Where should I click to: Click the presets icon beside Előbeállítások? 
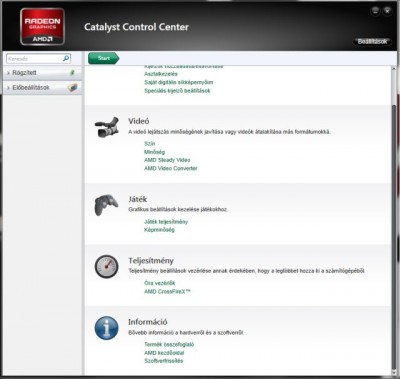72,88
